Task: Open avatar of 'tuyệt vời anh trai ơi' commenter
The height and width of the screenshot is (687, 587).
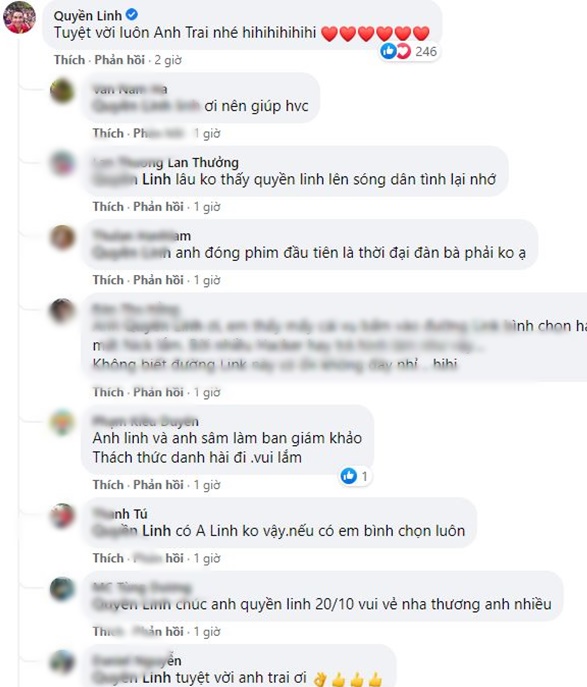Action: tap(62, 662)
